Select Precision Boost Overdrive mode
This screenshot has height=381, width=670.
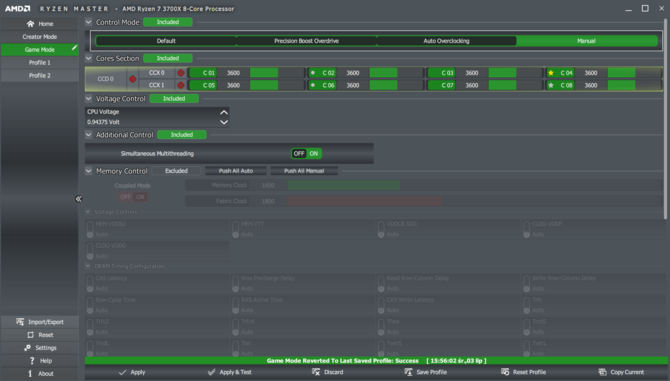point(306,41)
